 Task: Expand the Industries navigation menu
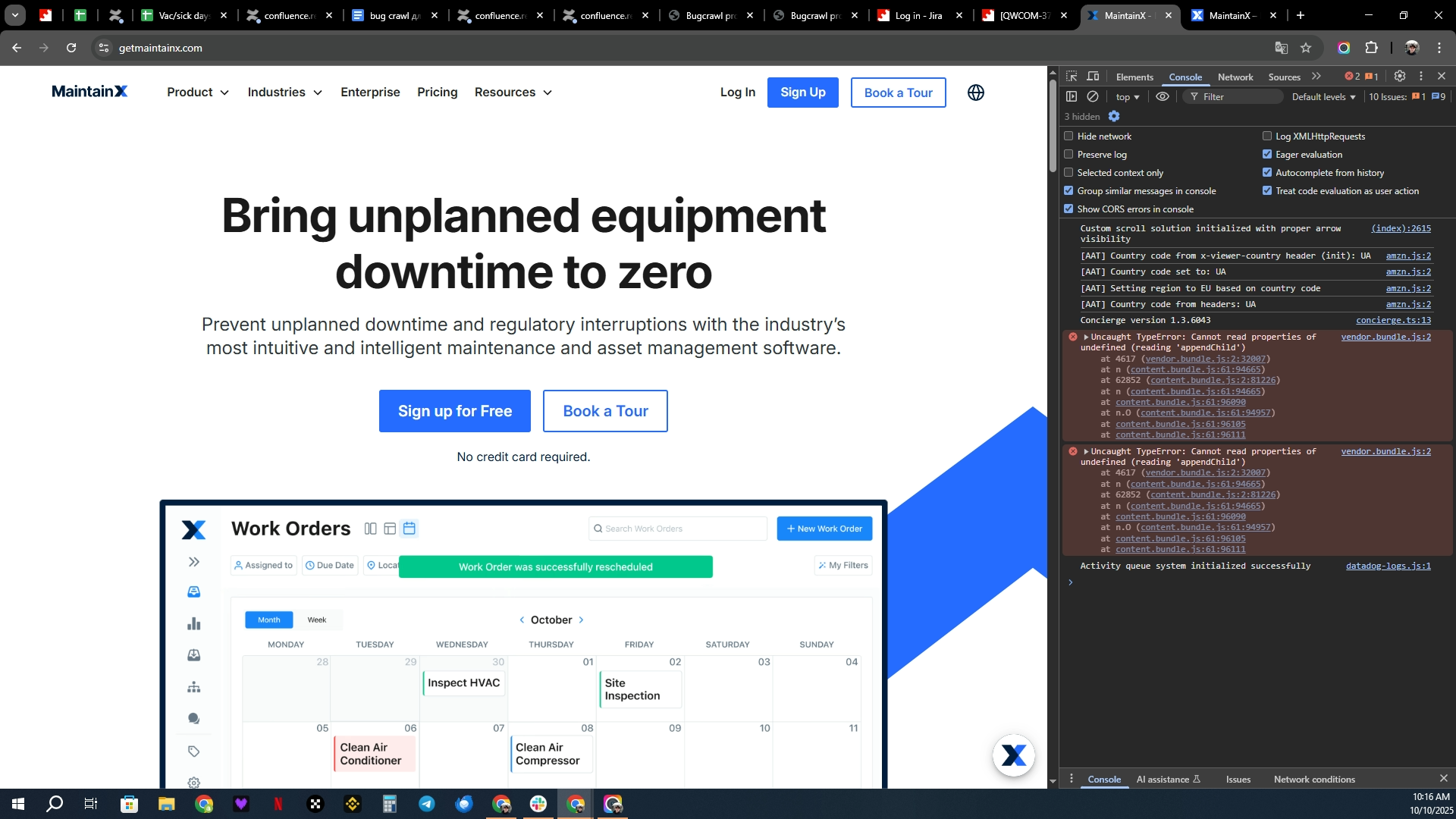point(285,92)
